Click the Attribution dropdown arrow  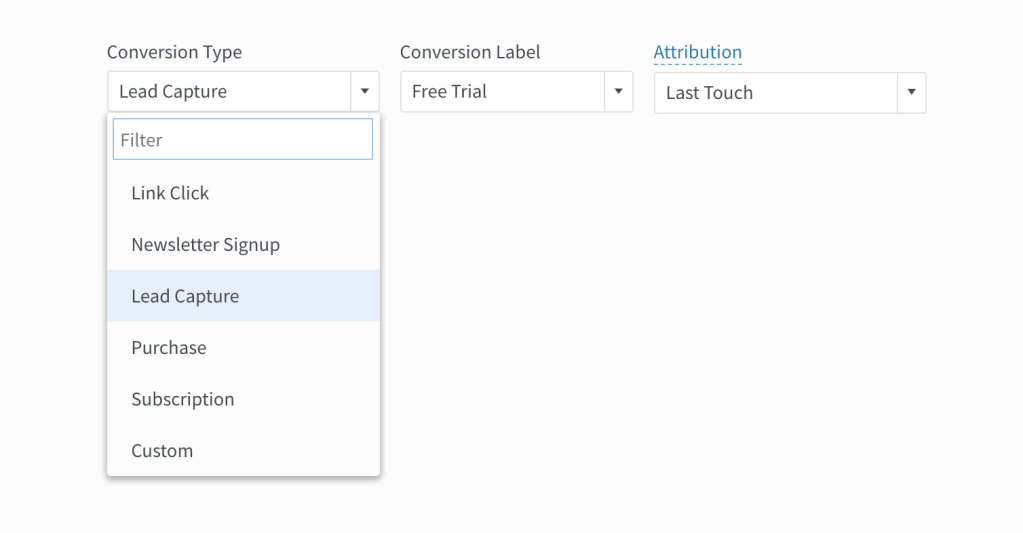click(x=911, y=93)
